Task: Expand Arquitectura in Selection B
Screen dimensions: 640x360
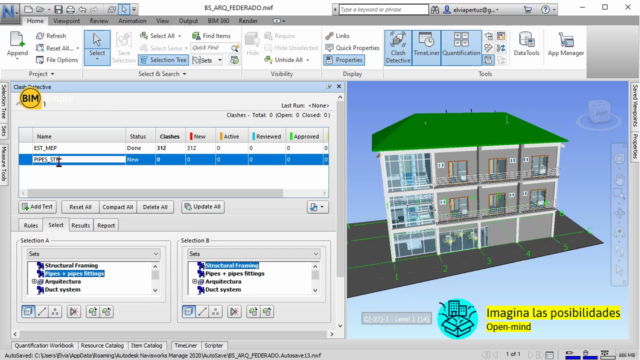Action: pyautogui.click(x=195, y=282)
